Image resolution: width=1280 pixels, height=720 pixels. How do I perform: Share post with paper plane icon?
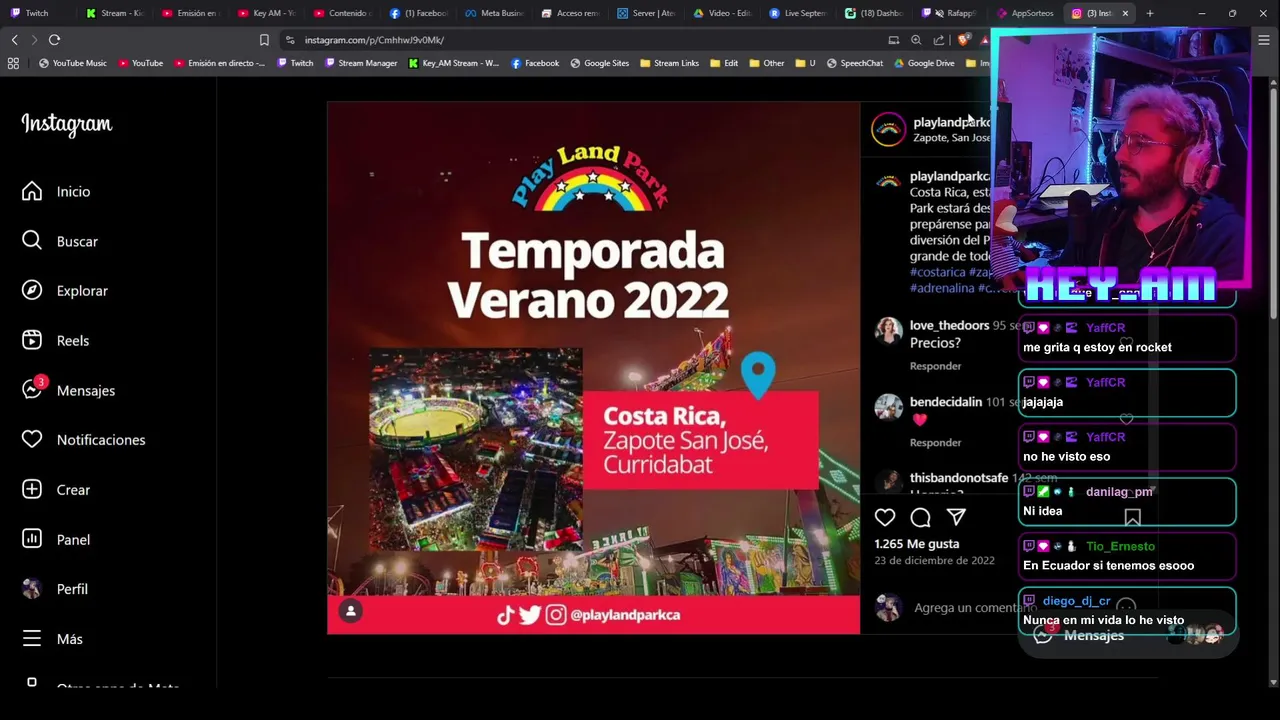(x=956, y=517)
